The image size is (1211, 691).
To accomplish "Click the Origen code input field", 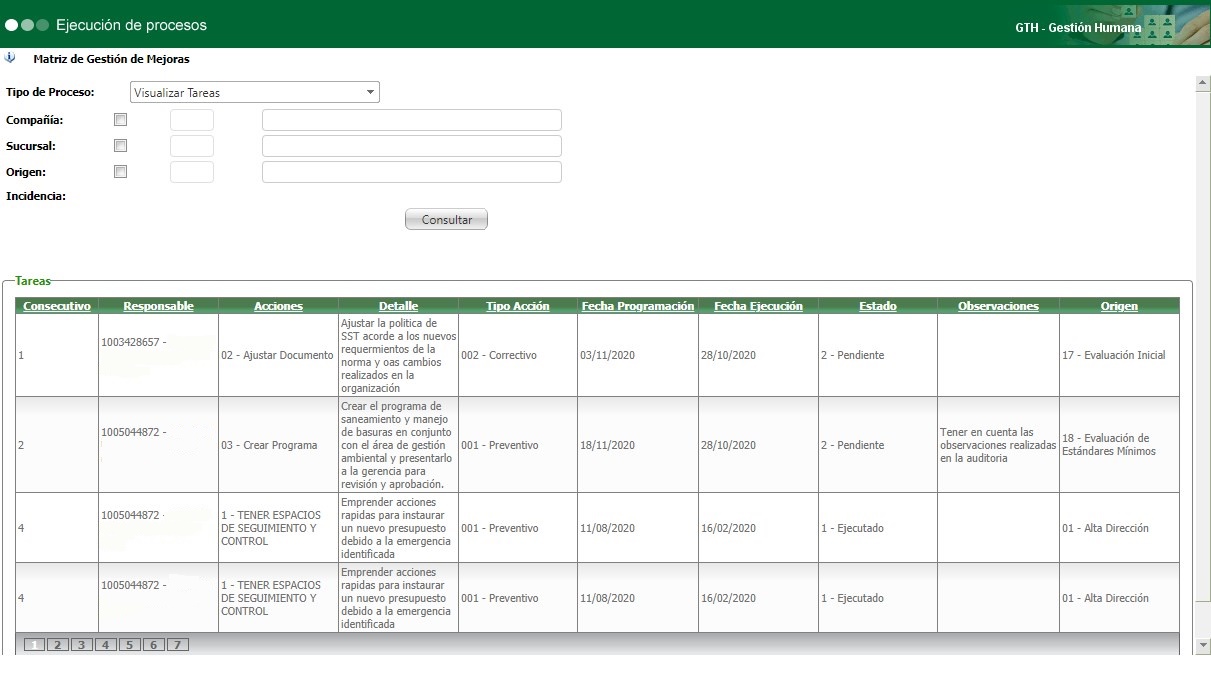I will coord(192,172).
